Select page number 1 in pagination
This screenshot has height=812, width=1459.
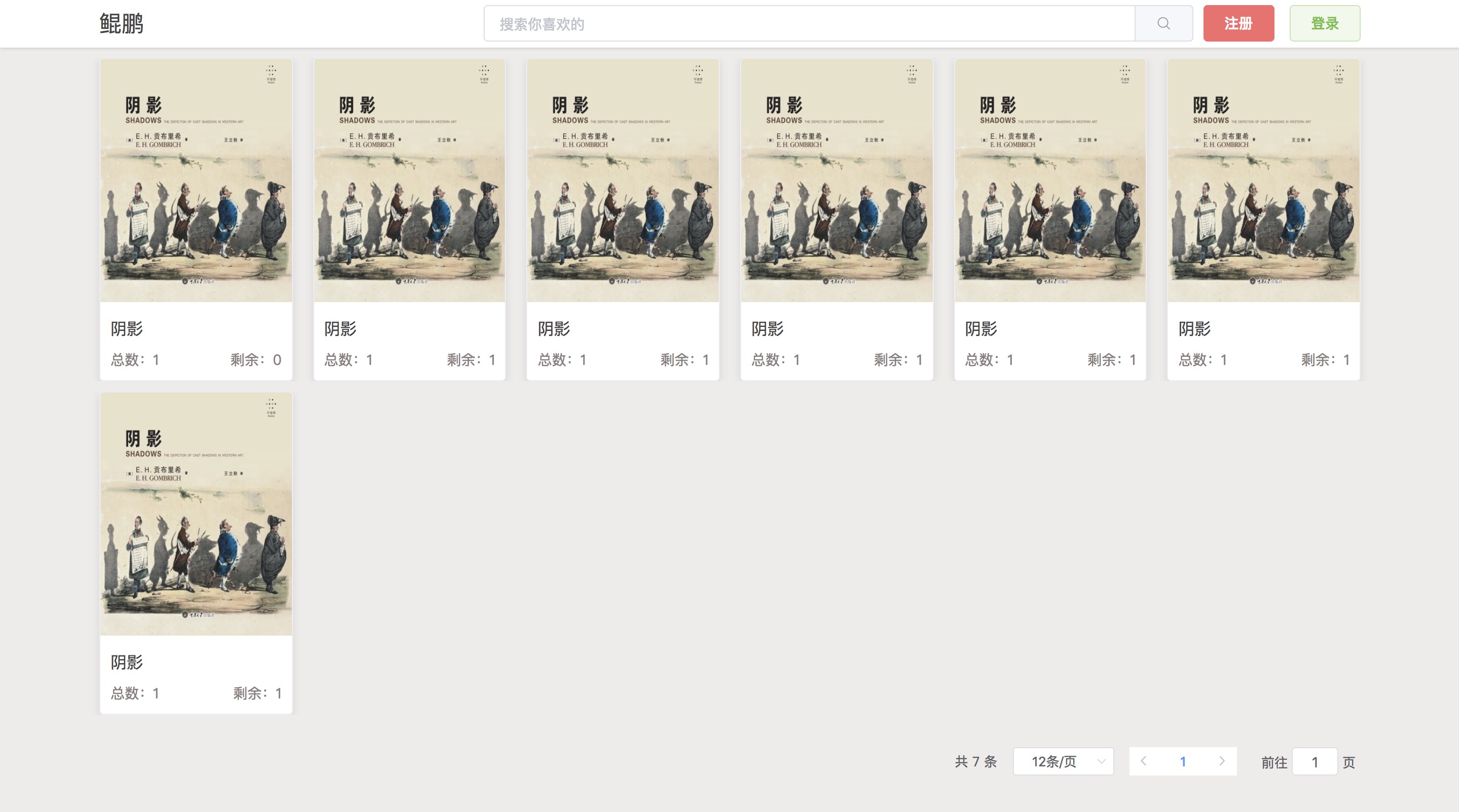(1183, 762)
